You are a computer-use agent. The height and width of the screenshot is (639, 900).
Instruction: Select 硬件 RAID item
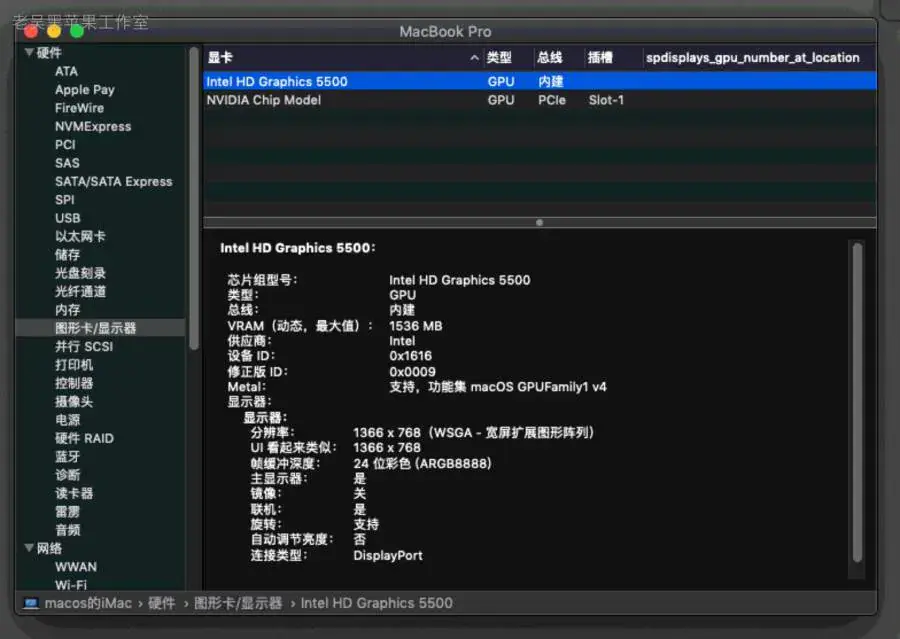click(84, 438)
